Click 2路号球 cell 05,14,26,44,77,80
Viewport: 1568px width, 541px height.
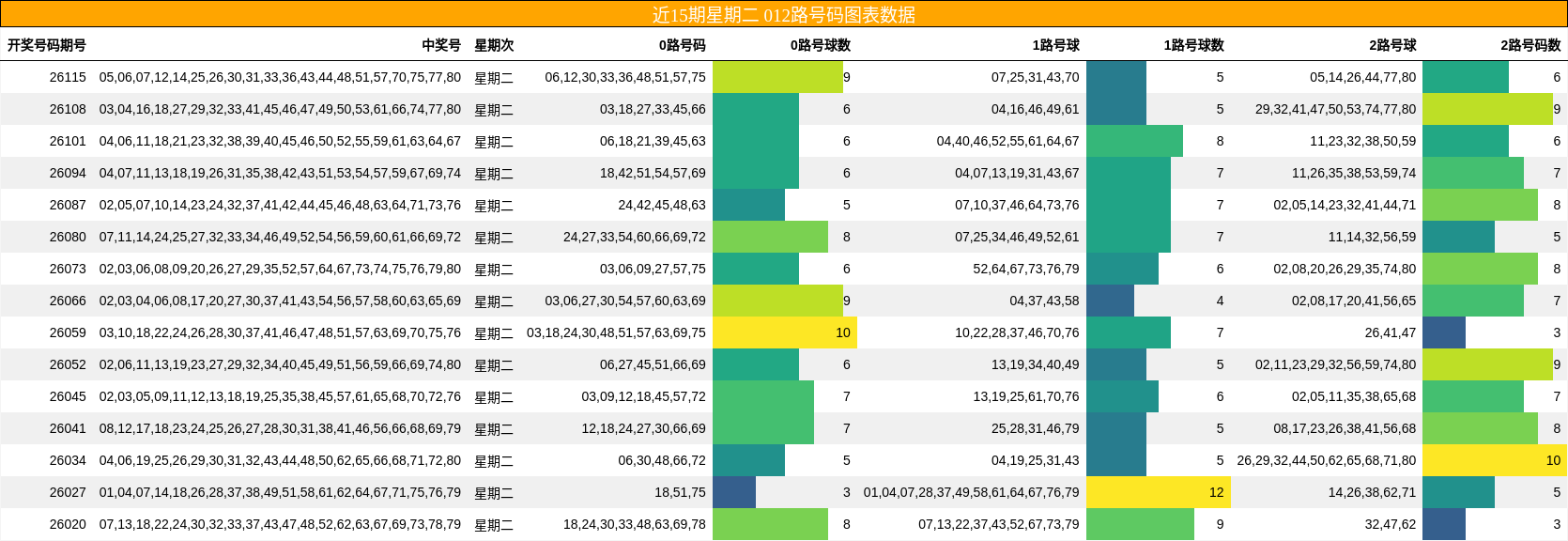pos(1363,77)
